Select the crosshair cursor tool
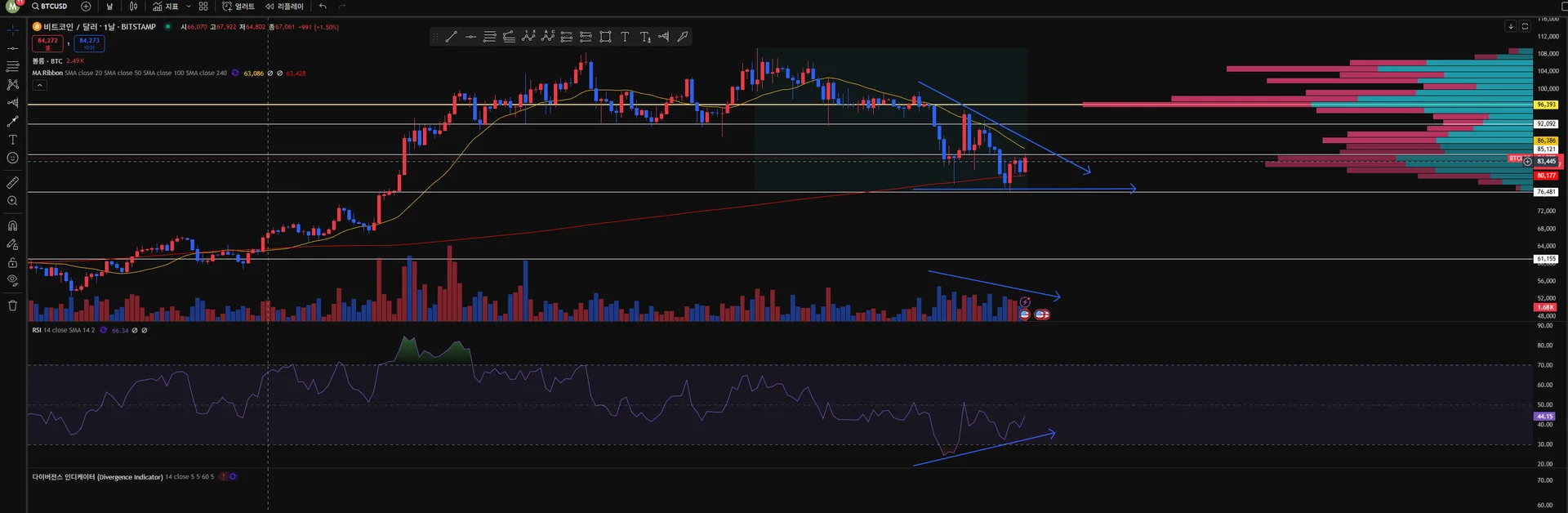The image size is (1568, 513). pos(12,30)
